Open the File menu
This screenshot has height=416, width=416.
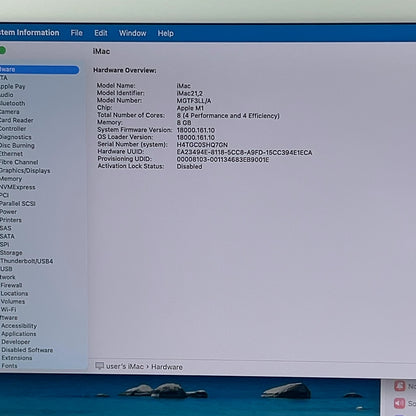click(x=77, y=33)
